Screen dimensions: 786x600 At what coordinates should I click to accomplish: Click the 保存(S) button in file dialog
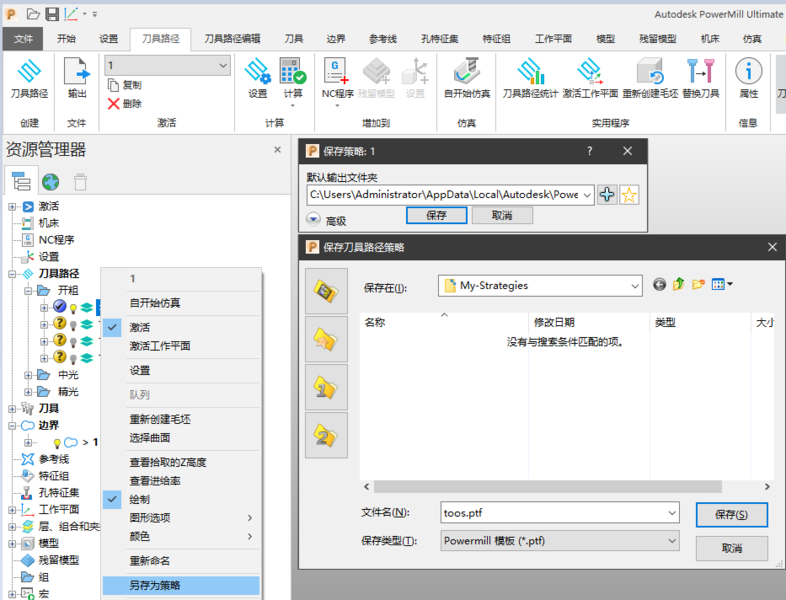point(731,514)
